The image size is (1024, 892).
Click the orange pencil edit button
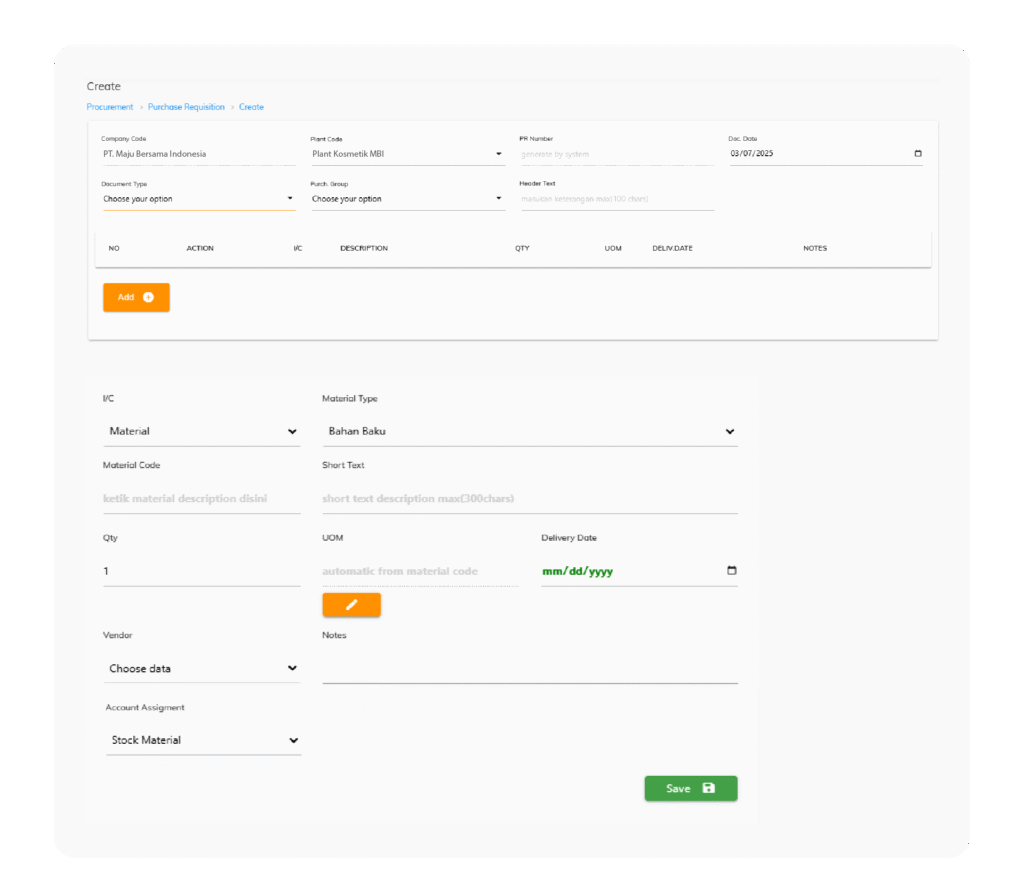351,605
